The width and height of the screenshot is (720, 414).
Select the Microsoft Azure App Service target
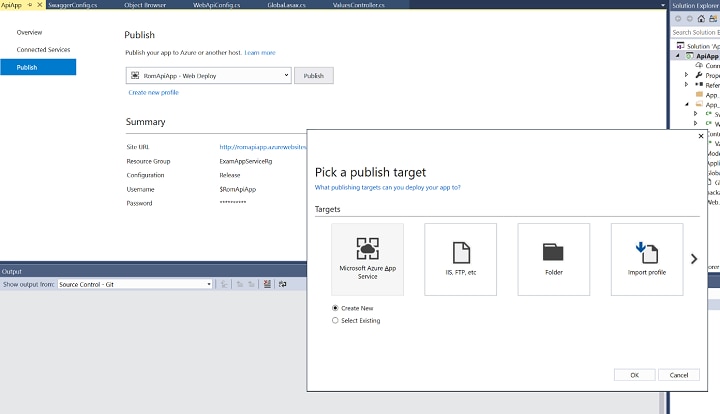point(367,259)
